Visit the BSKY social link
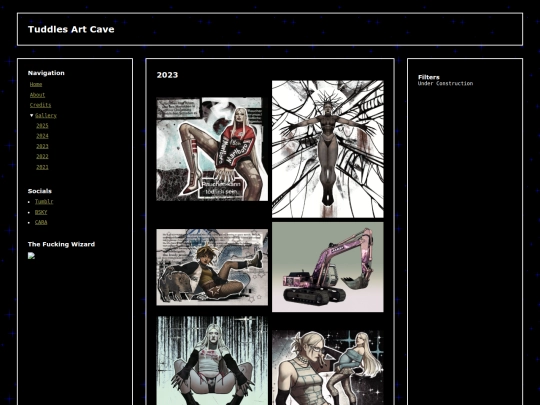540x405 pixels. pos(41,212)
